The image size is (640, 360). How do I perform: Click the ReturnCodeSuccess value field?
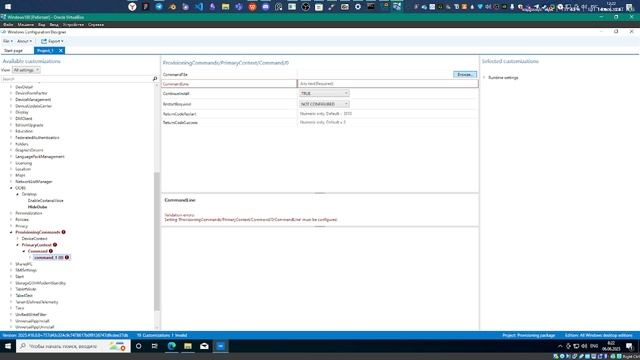(388, 122)
